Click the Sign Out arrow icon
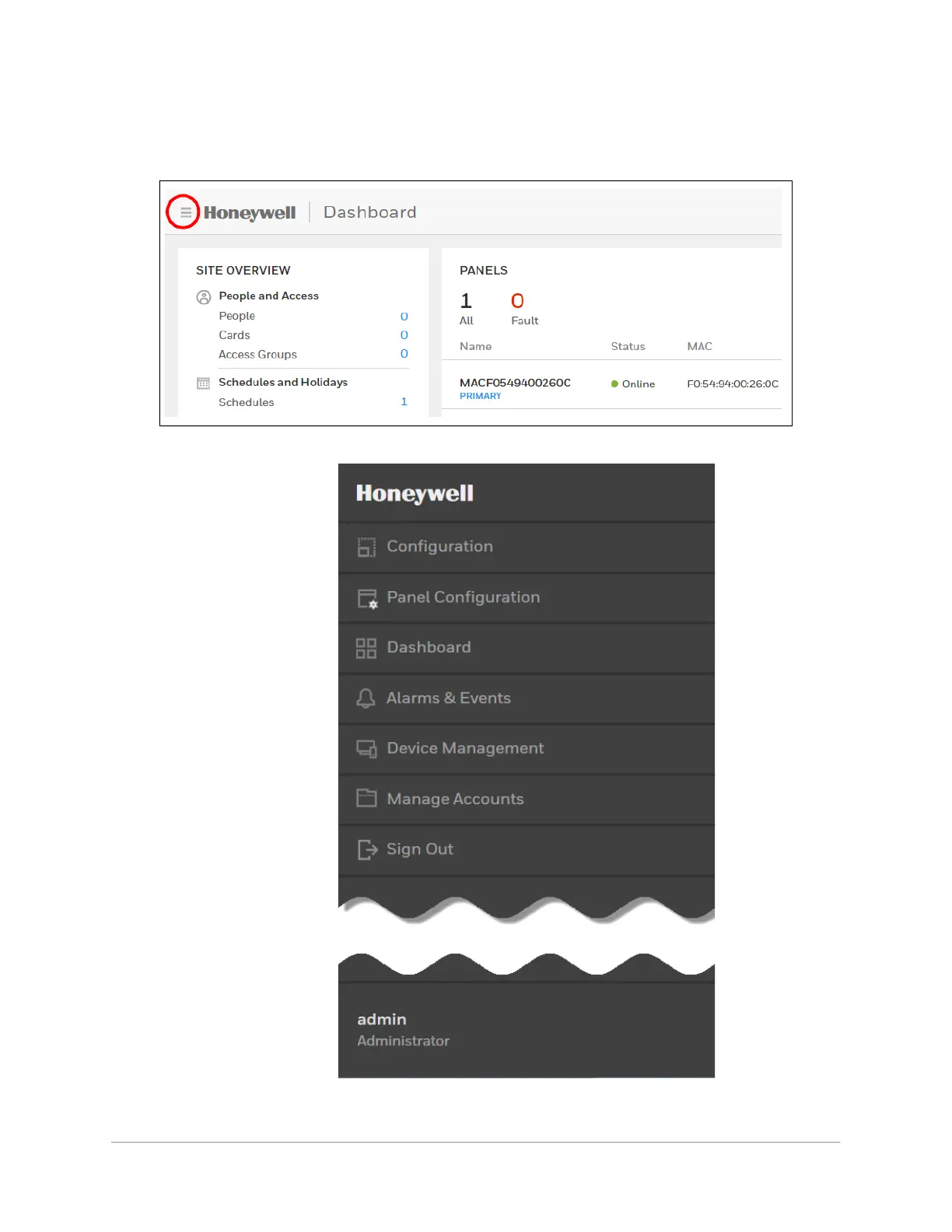952x1232 pixels. tap(367, 849)
